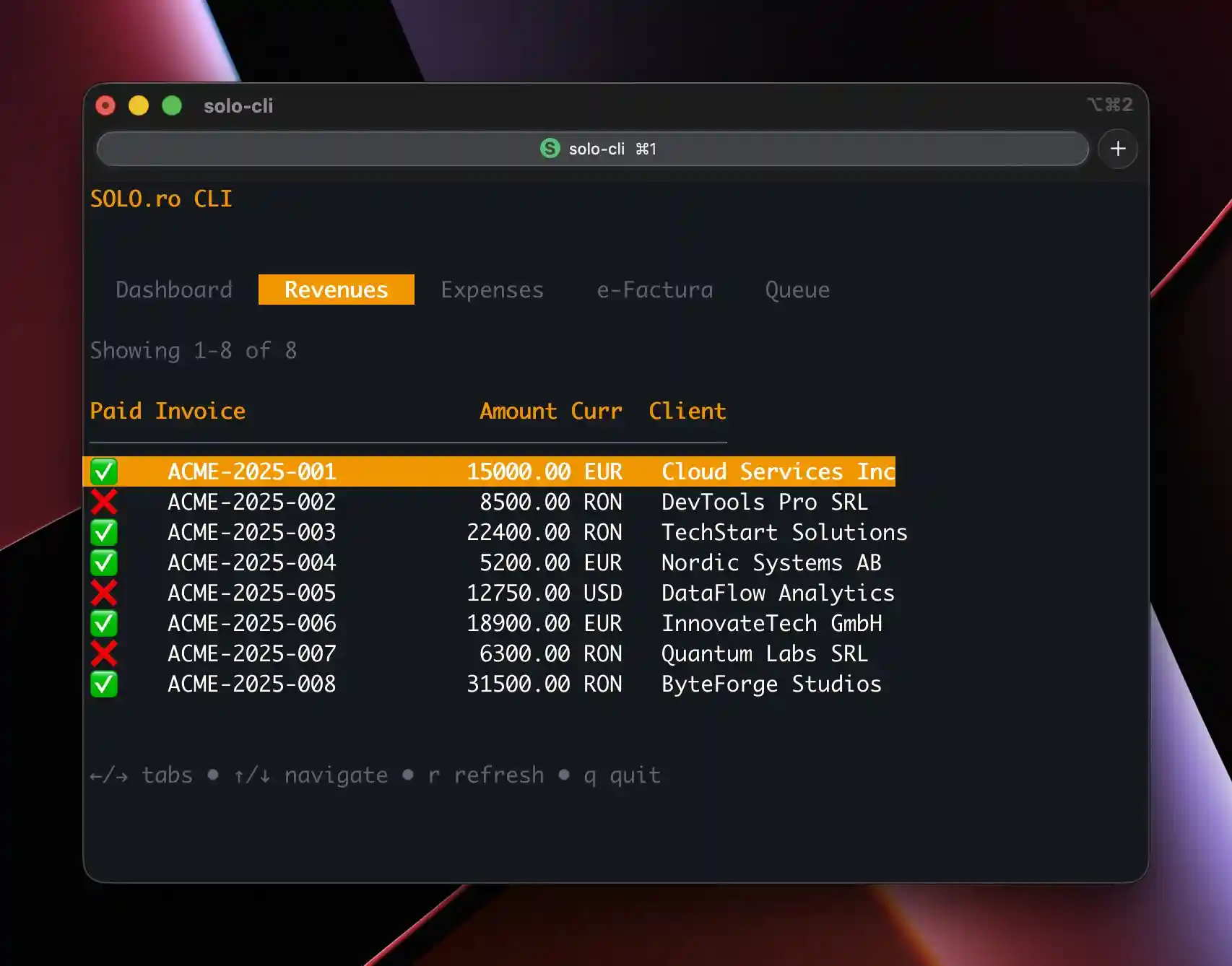This screenshot has height=966, width=1232.
Task: Switch to the Dashboard tab
Action: coord(174,290)
